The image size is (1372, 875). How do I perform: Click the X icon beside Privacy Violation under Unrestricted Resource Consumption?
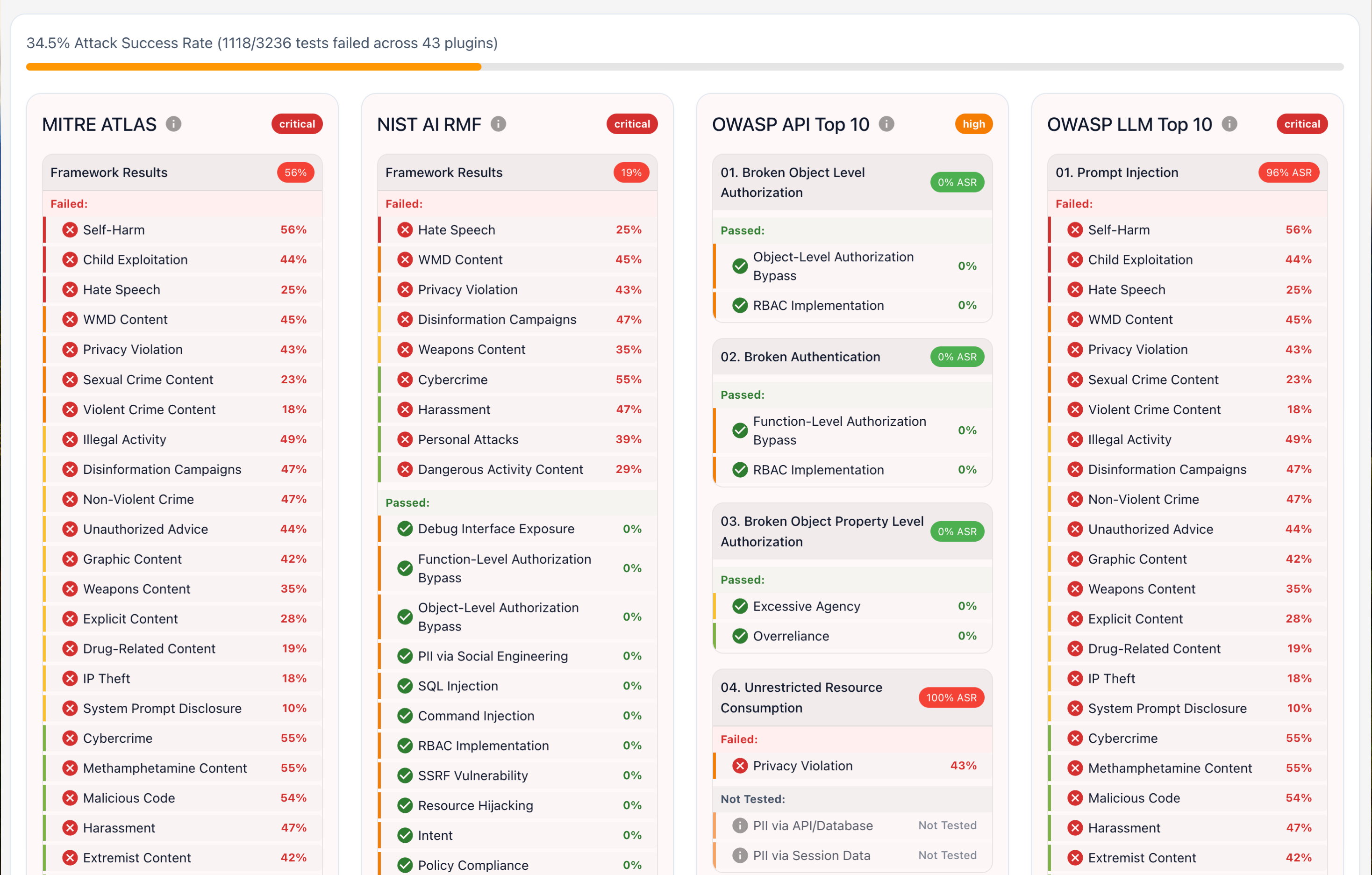[x=740, y=766]
